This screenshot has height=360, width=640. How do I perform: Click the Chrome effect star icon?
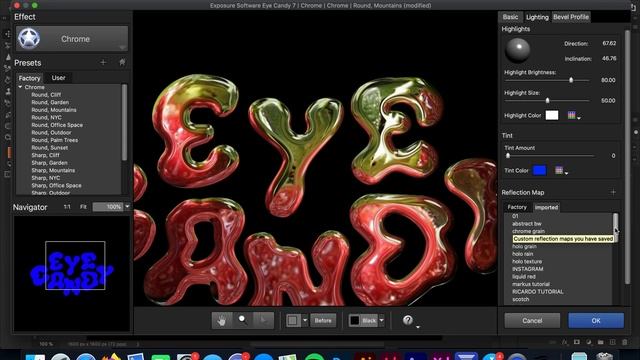click(29, 39)
